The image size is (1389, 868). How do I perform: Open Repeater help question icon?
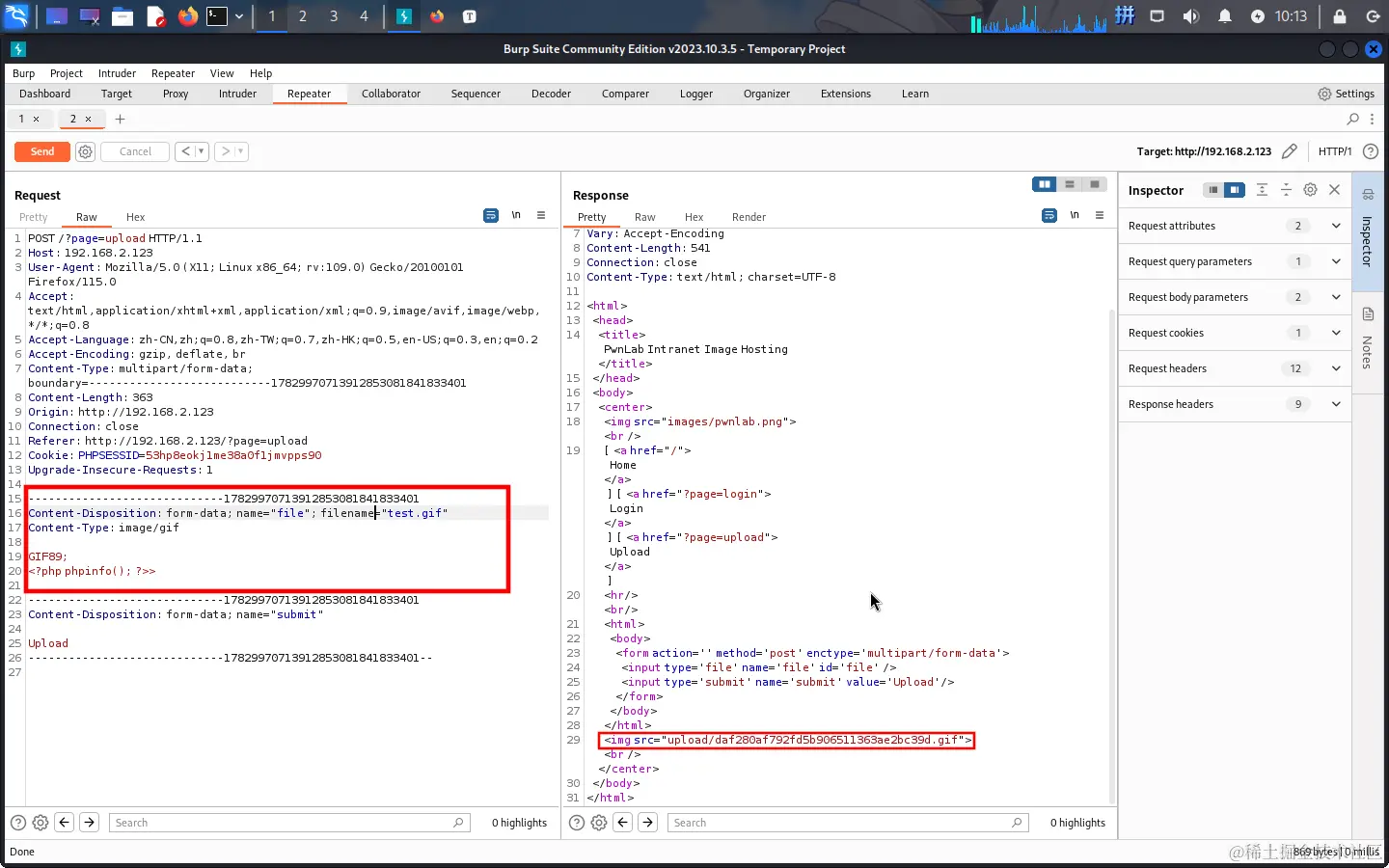1370,151
